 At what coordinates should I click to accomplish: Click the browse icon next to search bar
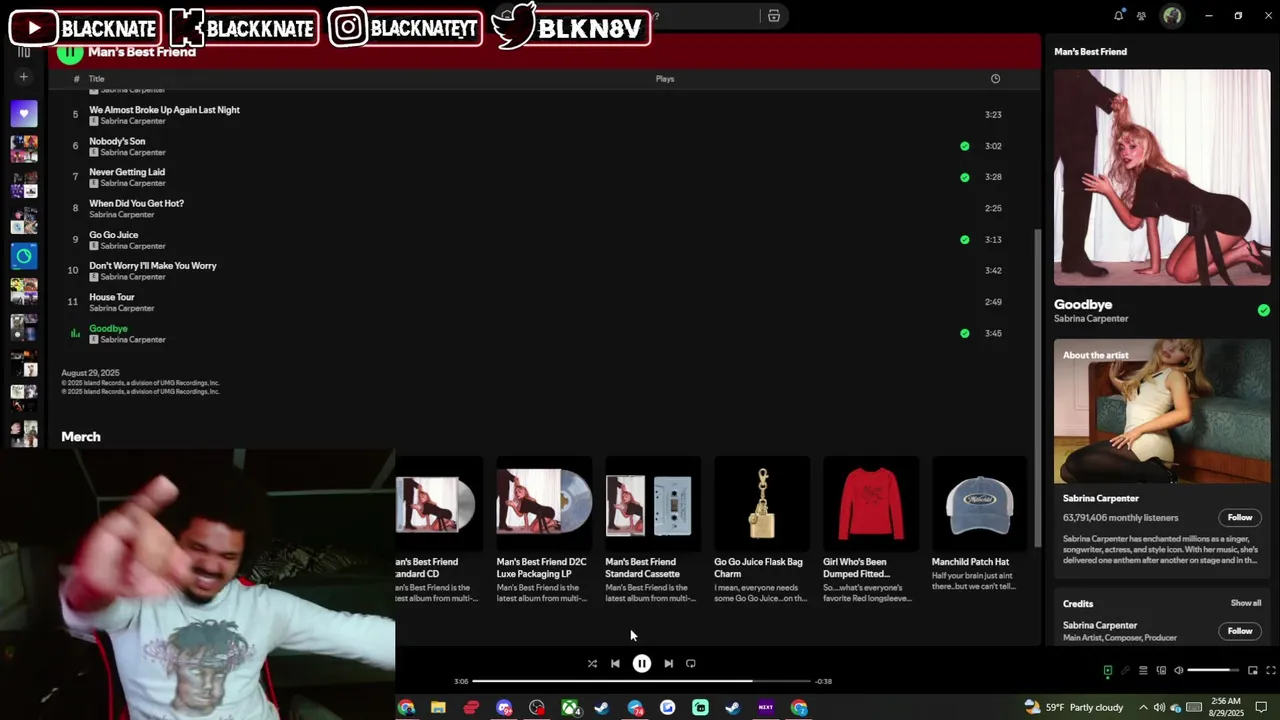point(773,16)
